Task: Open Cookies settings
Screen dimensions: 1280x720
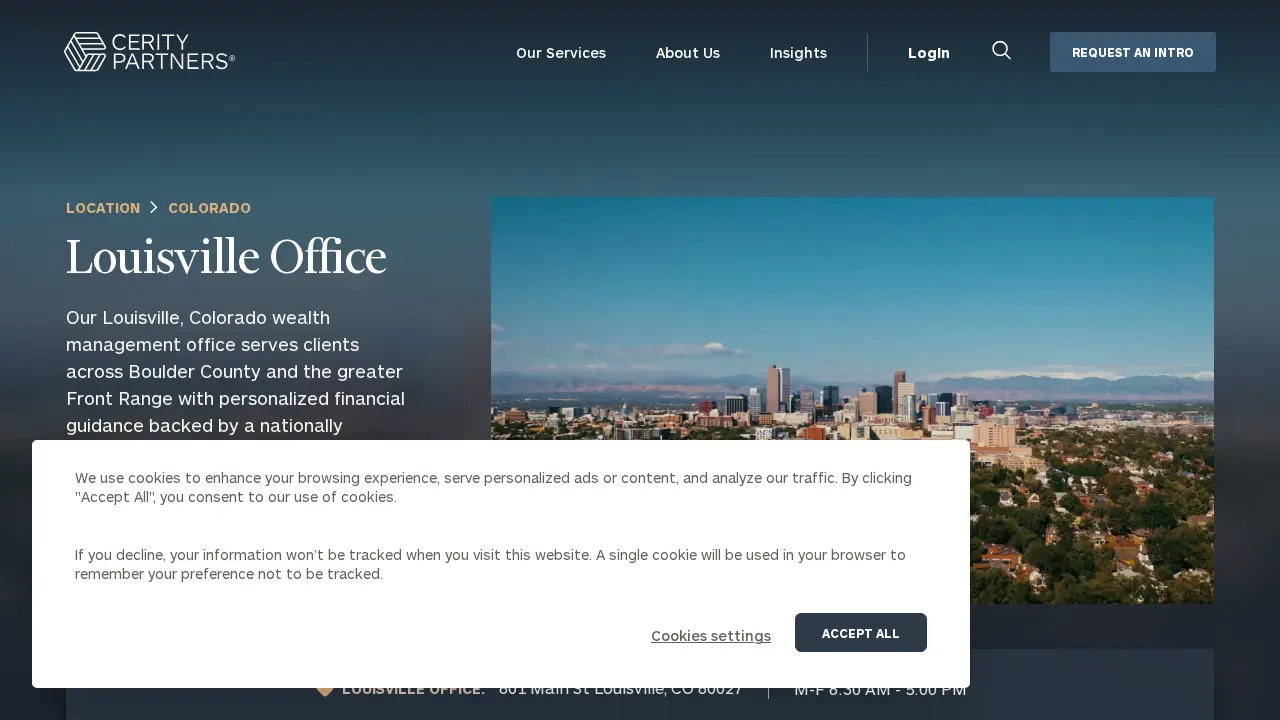Action: pos(711,636)
